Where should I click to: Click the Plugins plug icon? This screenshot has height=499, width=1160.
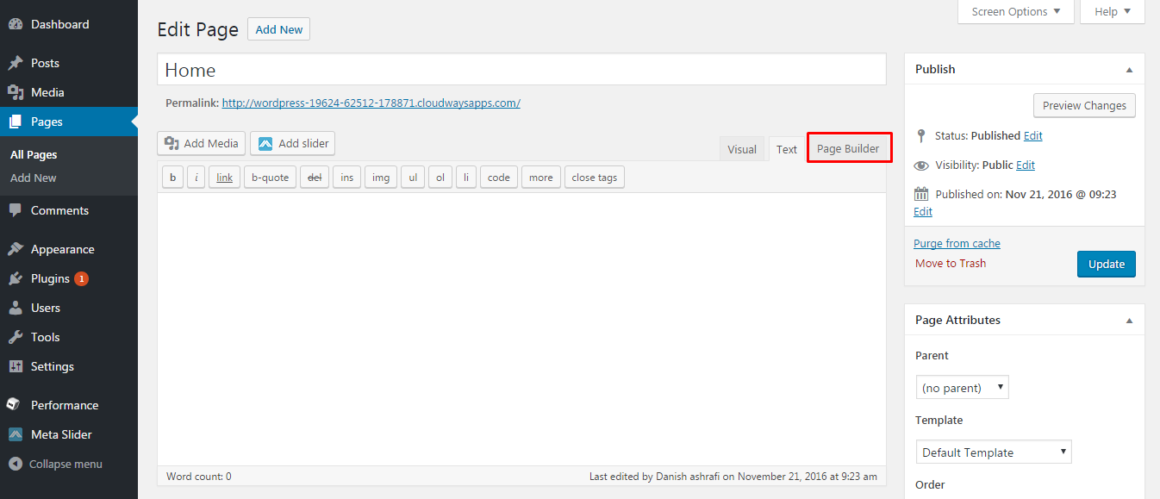point(15,279)
